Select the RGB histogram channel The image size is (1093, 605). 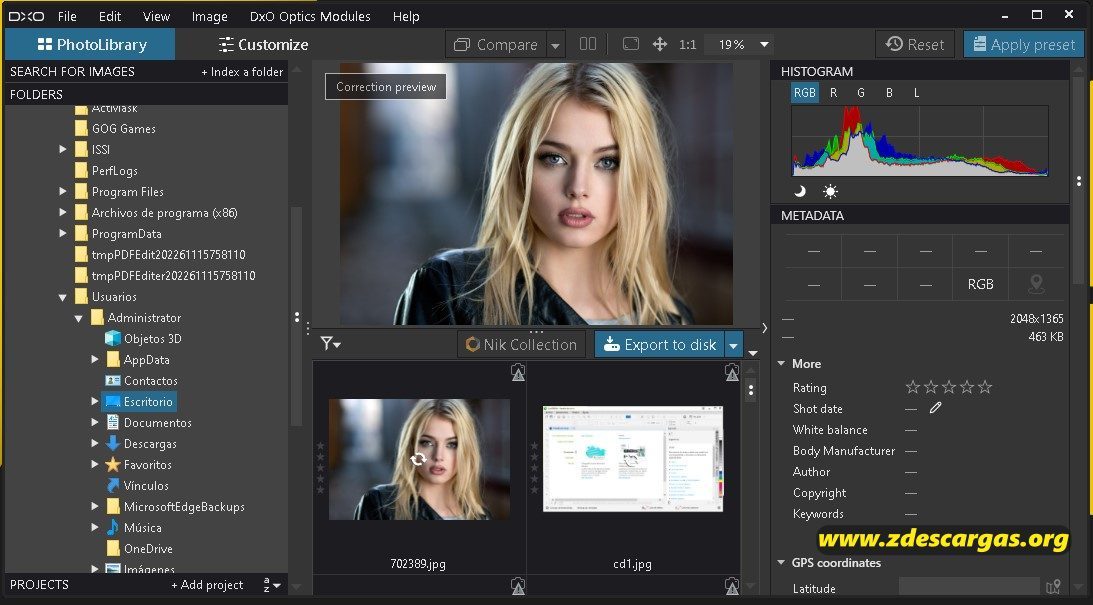[804, 93]
